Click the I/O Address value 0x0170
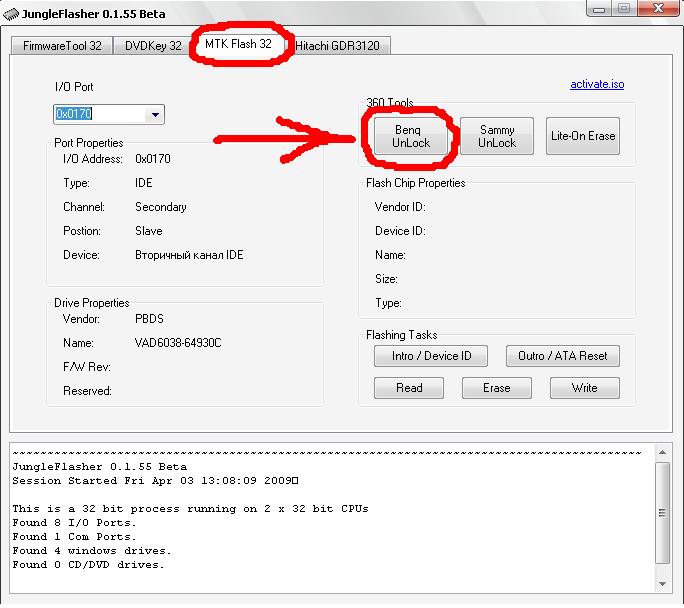 [153, 159]
